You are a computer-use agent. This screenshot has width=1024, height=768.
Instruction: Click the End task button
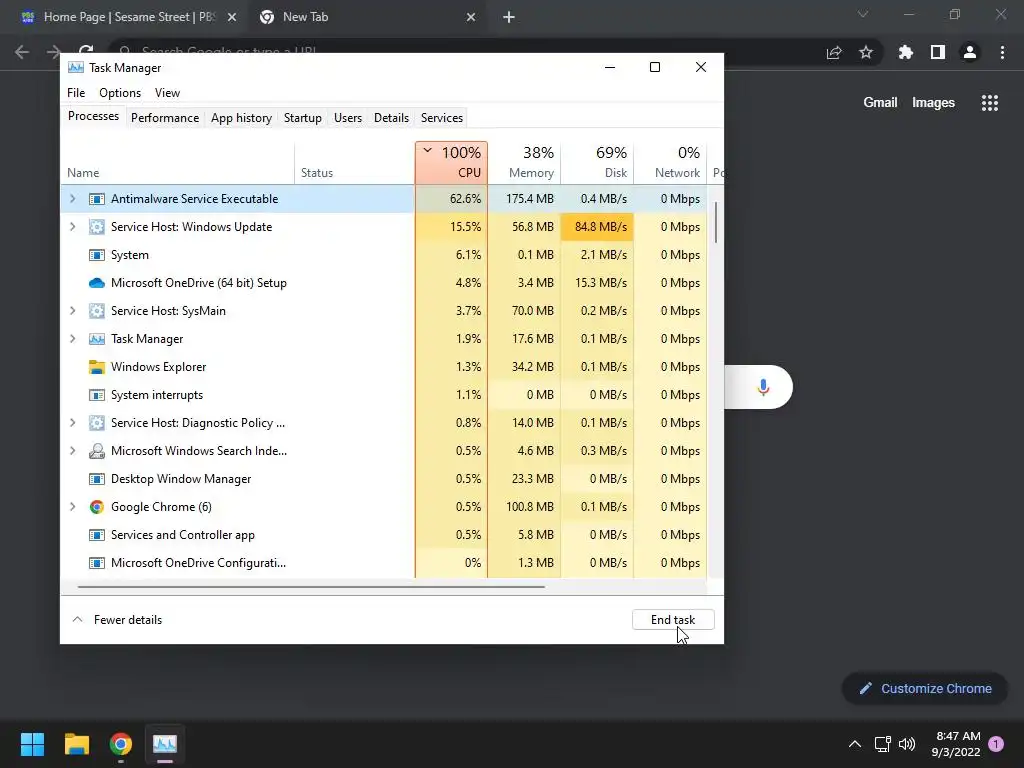click(x=673, y=620)
